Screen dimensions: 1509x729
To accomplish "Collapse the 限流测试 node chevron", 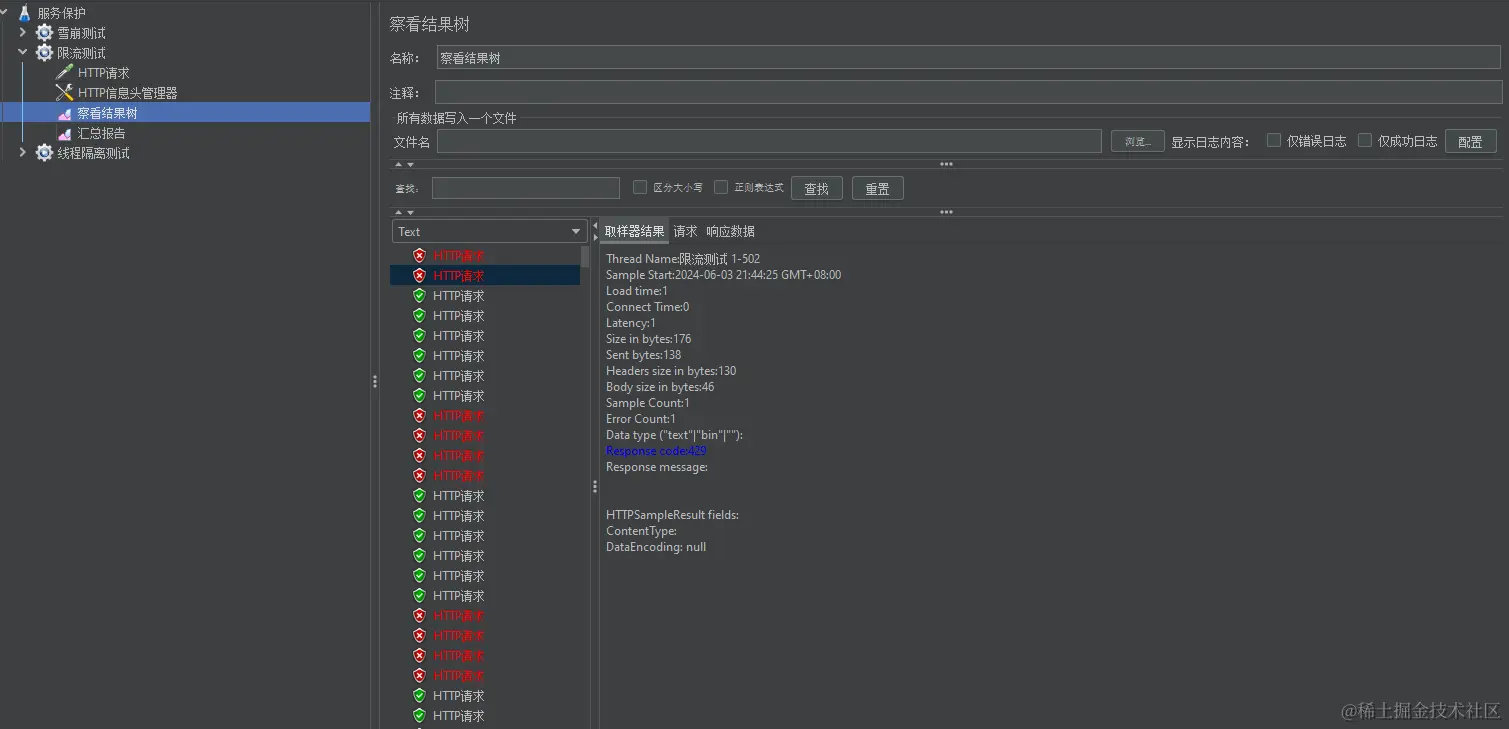I will click(23, 53).
